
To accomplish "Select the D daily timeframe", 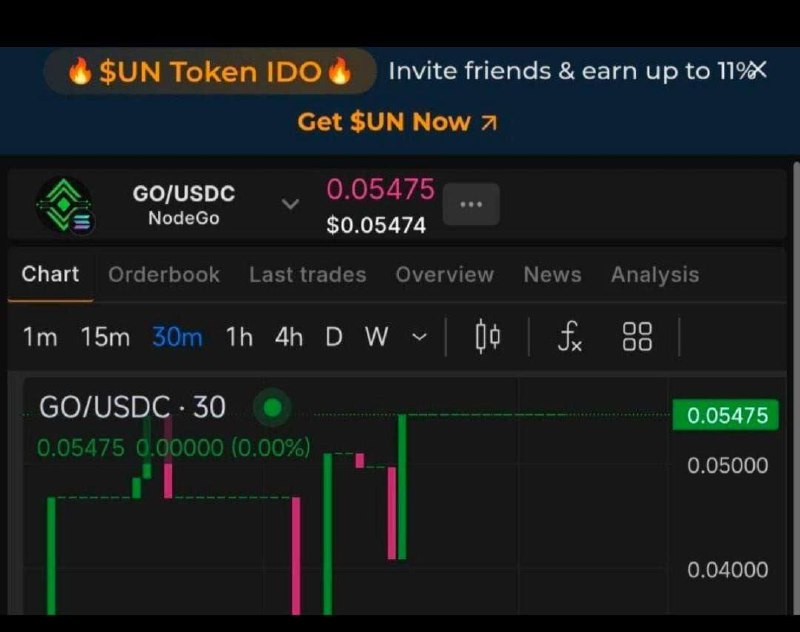I will coord(334,337).
